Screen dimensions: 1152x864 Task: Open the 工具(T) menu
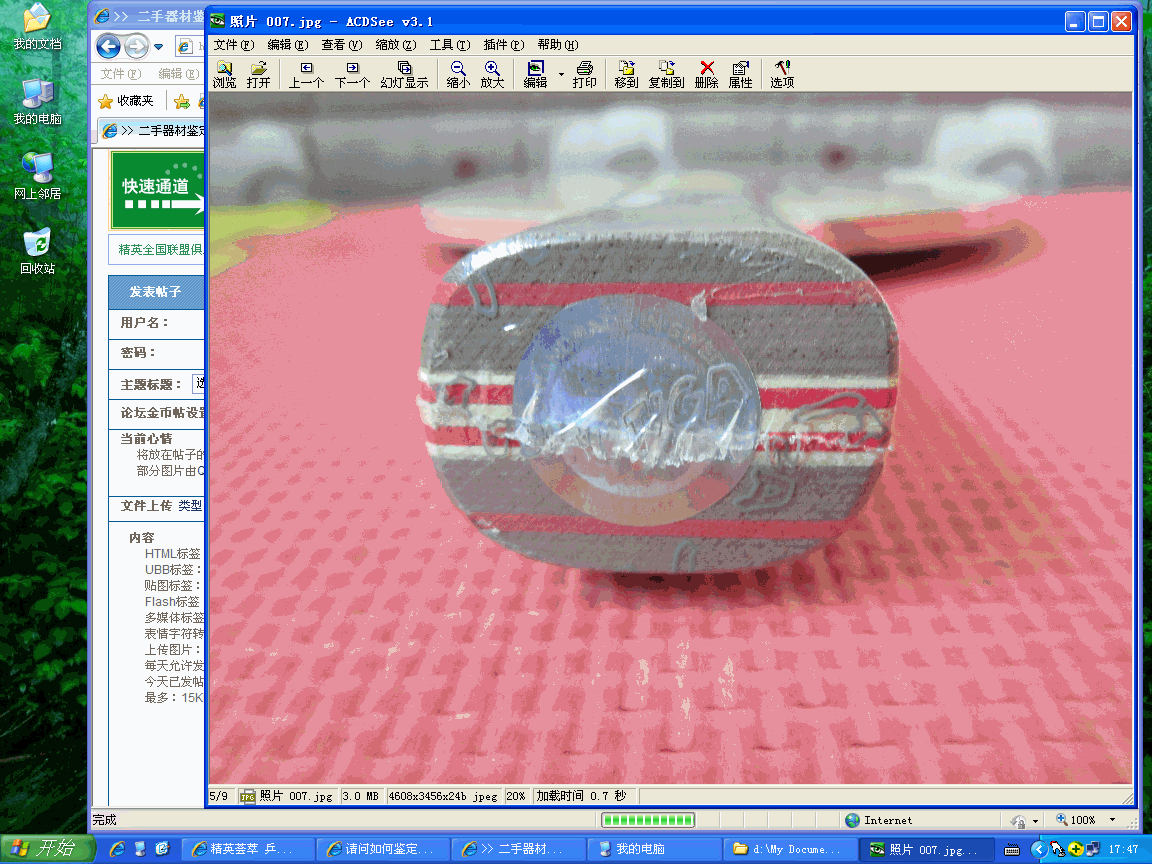point(450,45)
